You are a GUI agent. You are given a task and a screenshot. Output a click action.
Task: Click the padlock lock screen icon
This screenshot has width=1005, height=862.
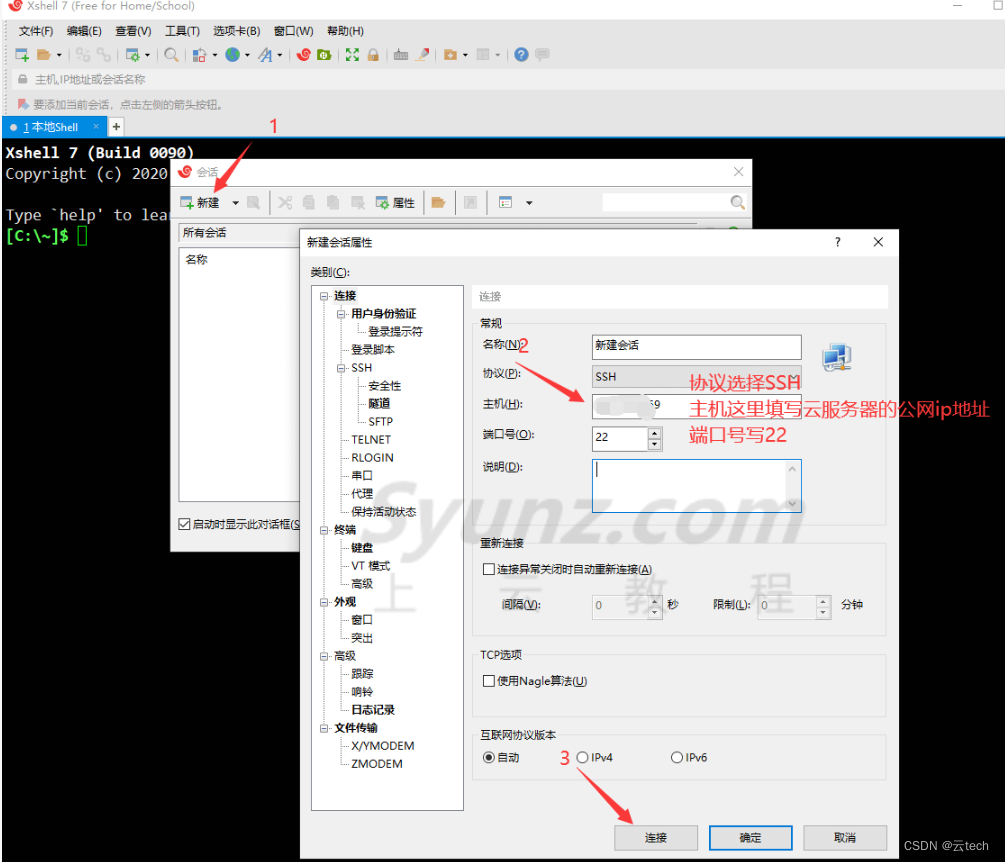373,55
